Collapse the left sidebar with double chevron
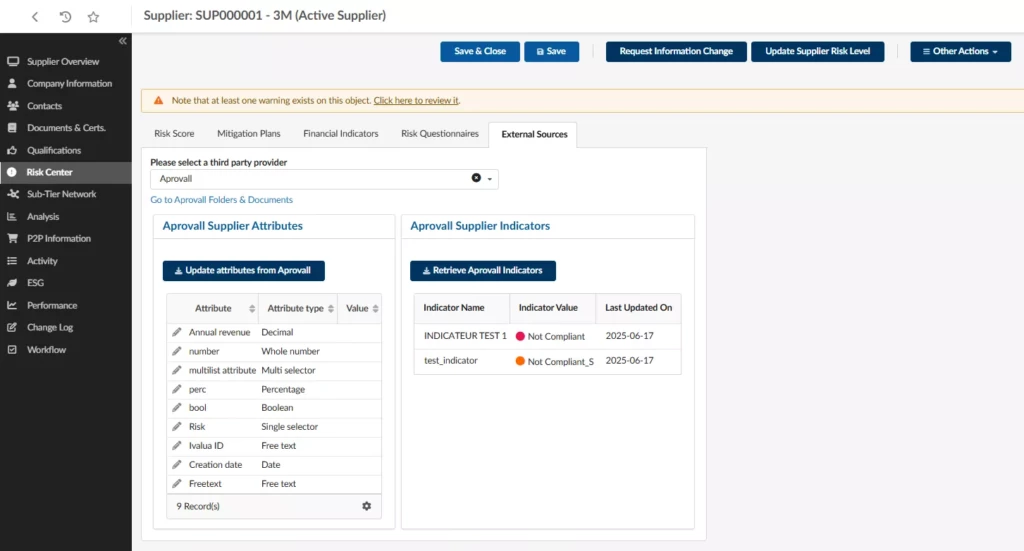The width and height of the screenshot is (1024, 551). [123, 41]
